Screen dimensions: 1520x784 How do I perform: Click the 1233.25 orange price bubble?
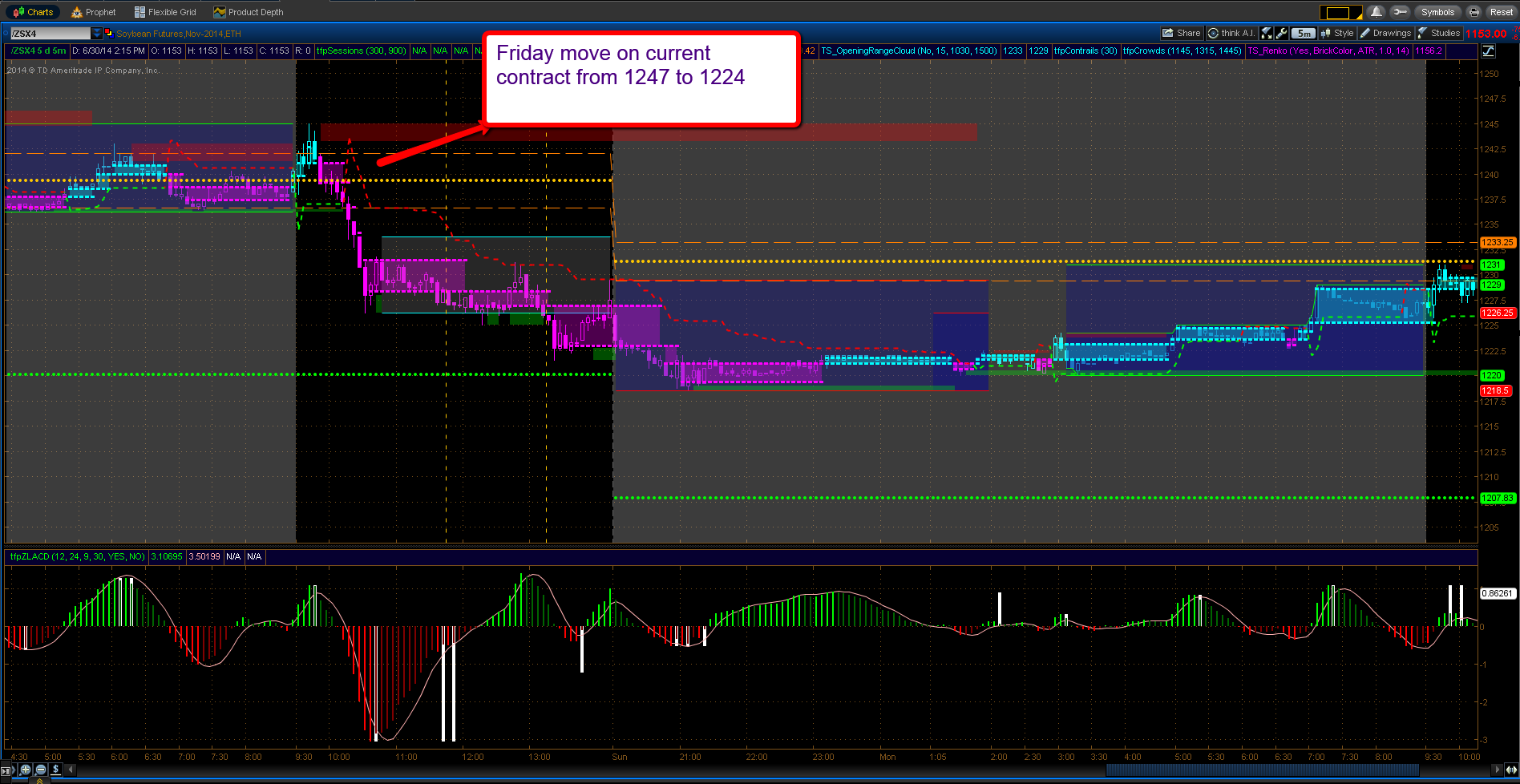pyautogui.click(x=1497, y=242)
